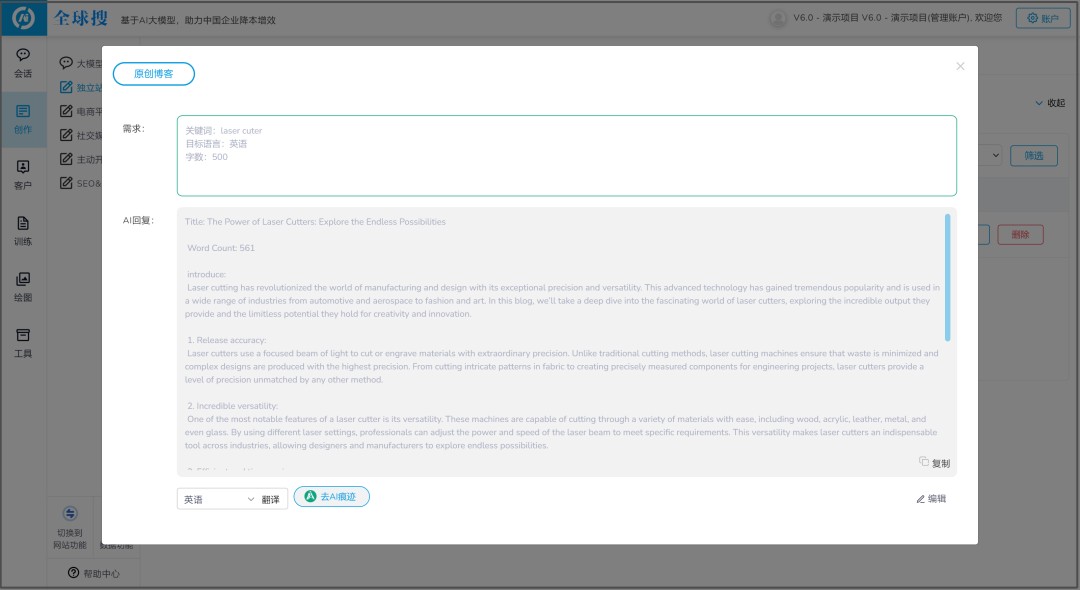The height and width of the screenshot is (590, 1080).
Task: Click the blog title text 'The Power of Laser Cutters'
Action: (261, 222)
